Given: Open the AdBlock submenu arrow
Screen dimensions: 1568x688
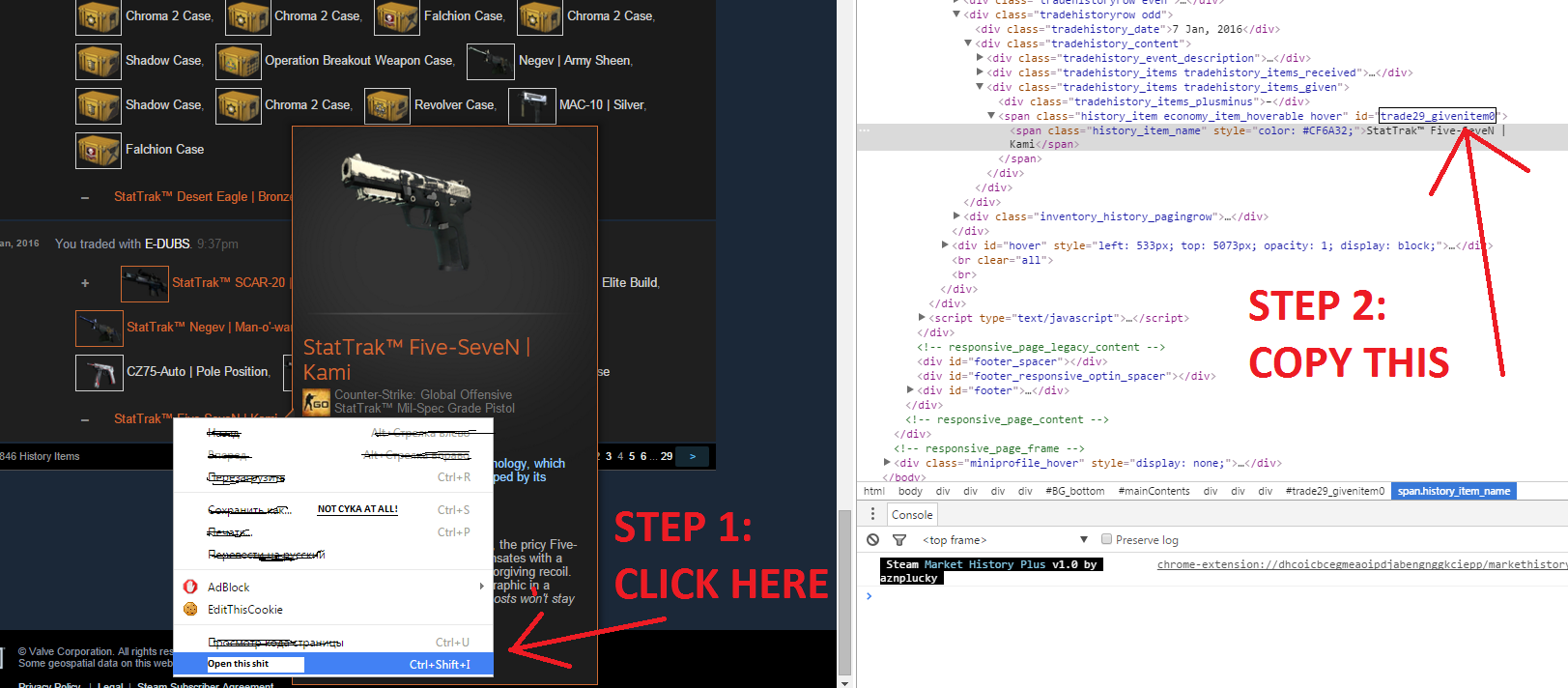Looking at the screenshot, I should pos(481,587).
